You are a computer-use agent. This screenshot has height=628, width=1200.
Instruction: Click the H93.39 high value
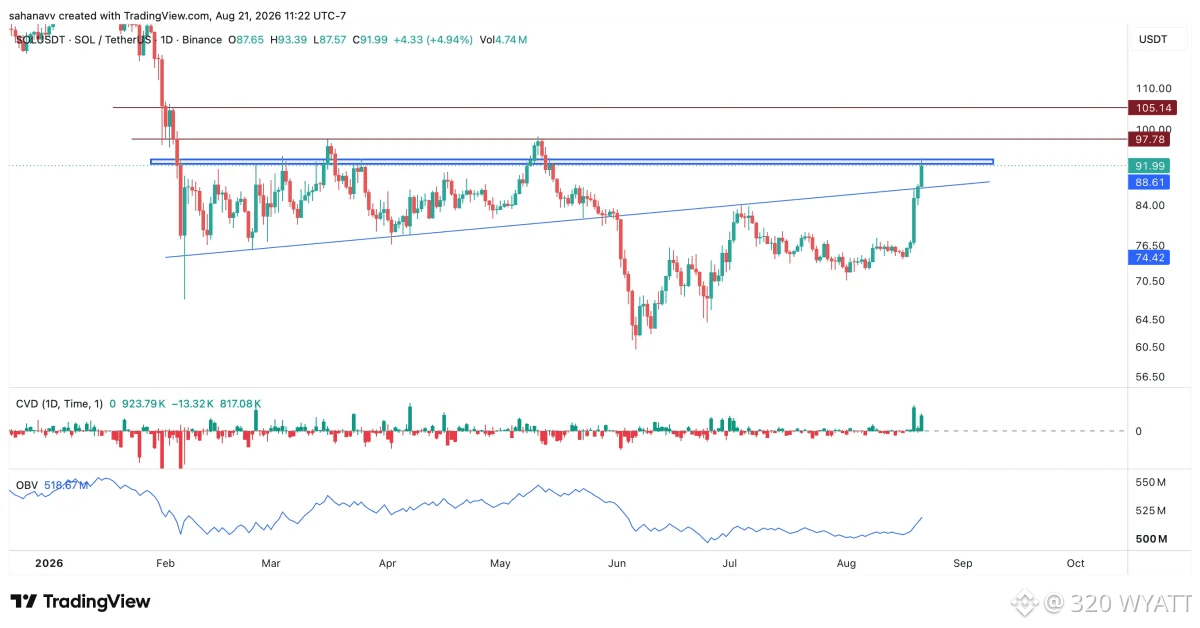(290, 39)
